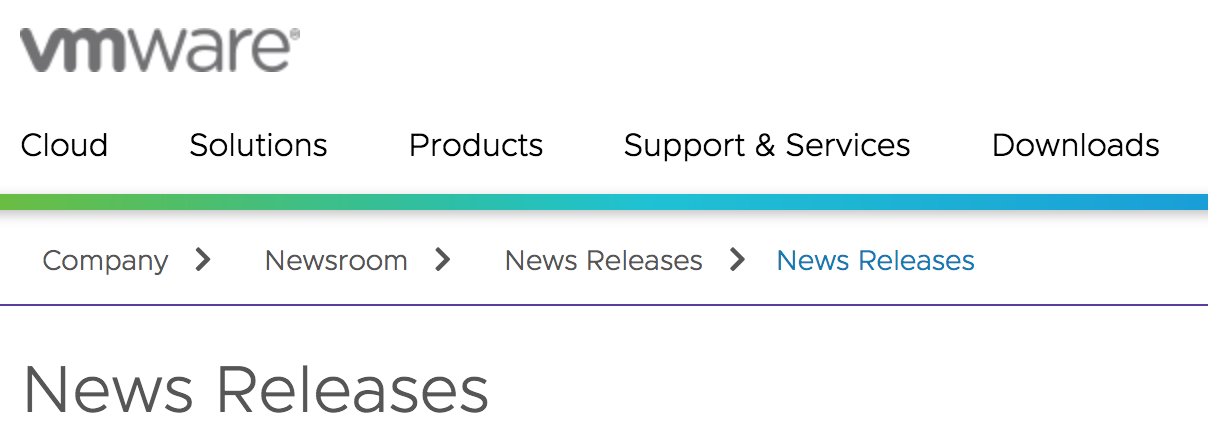Image resolution: width=1208 pixels, height=440 pixels.
Task: Open Support & Services menu
Action: pos(767,146)
